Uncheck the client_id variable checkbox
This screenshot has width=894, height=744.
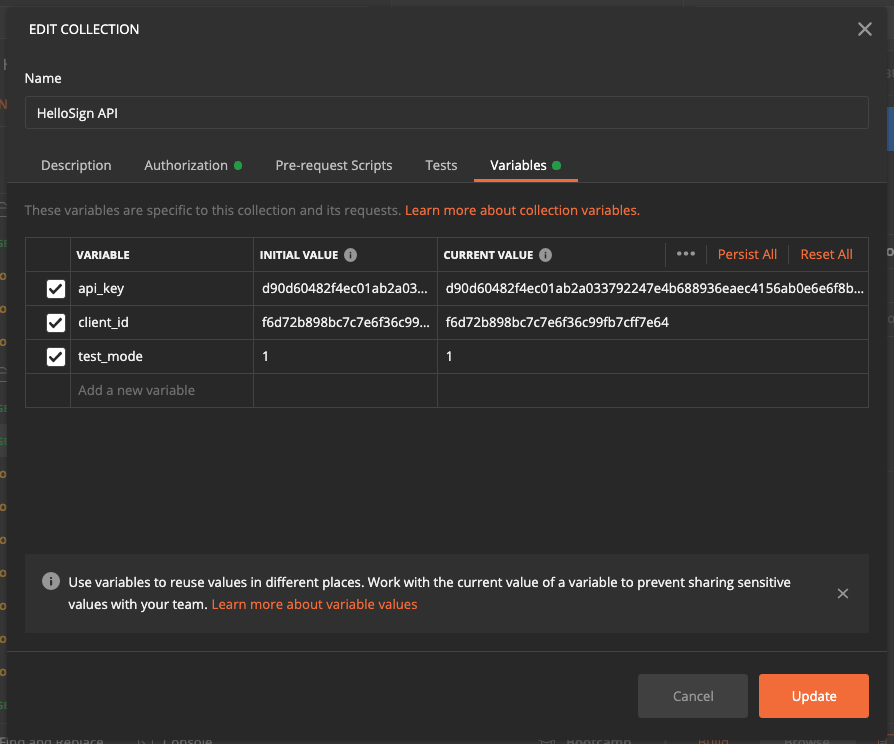click(56, 323)
